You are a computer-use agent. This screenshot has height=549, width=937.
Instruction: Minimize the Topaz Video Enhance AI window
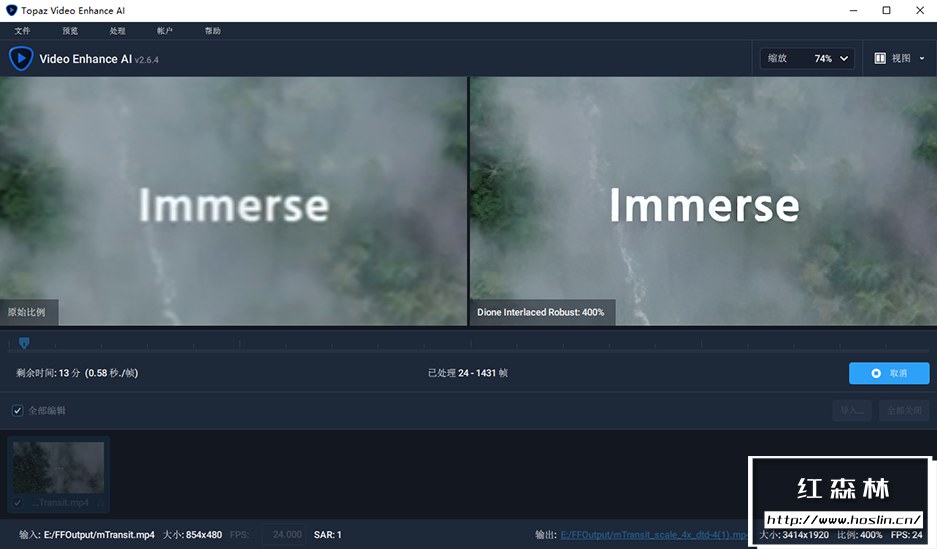tap(853, 10)
